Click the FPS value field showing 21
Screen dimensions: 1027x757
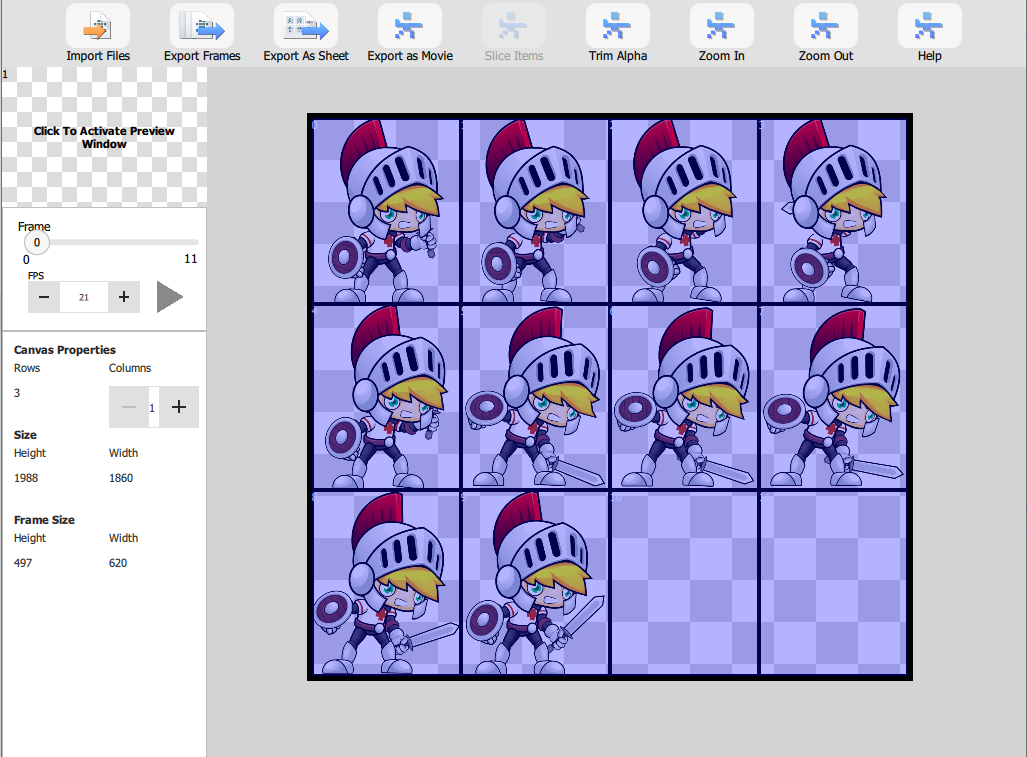pyautogui.click(x=84, y=297)
